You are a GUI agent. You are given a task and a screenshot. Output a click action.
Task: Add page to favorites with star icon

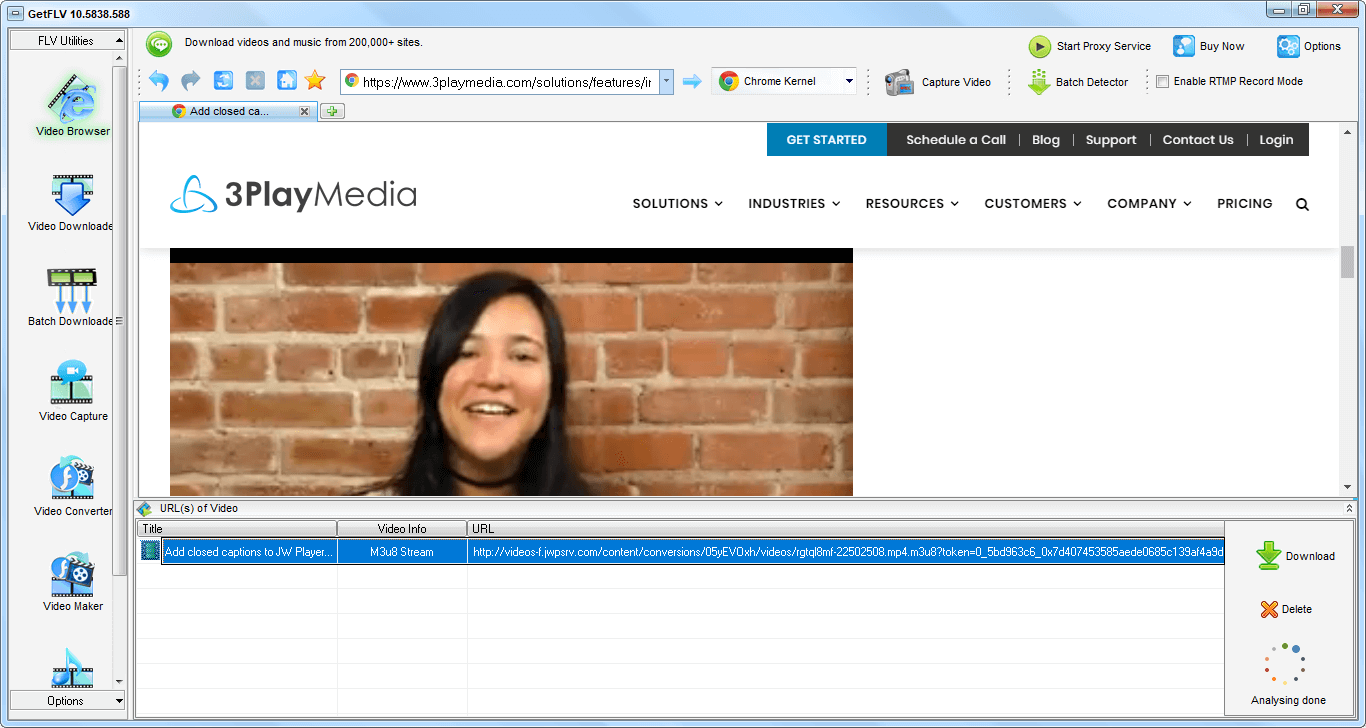[315, 81]
